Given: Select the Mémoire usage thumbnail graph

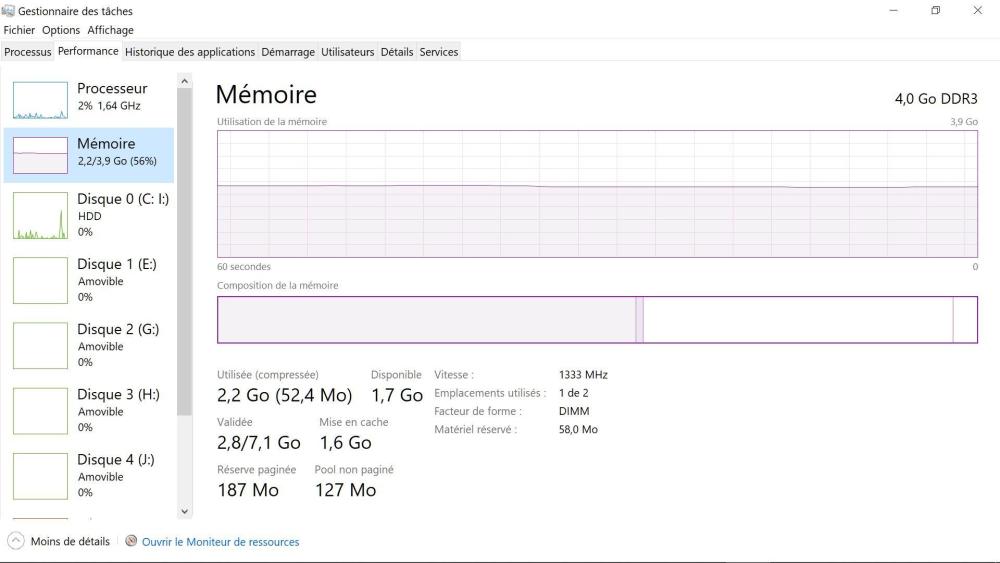Looking at the screenshot, I should [40, 155].
